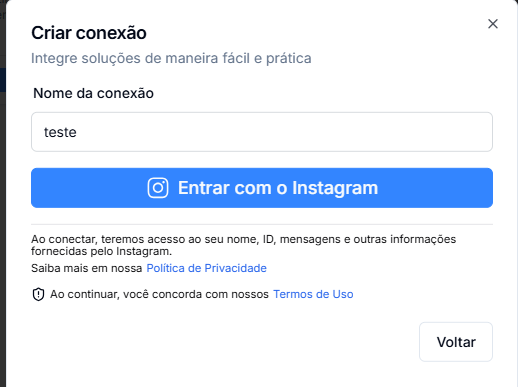Open the Política de Privacidade link
The width and height of the screenshot is (518, 387).
tap(206, 268)
